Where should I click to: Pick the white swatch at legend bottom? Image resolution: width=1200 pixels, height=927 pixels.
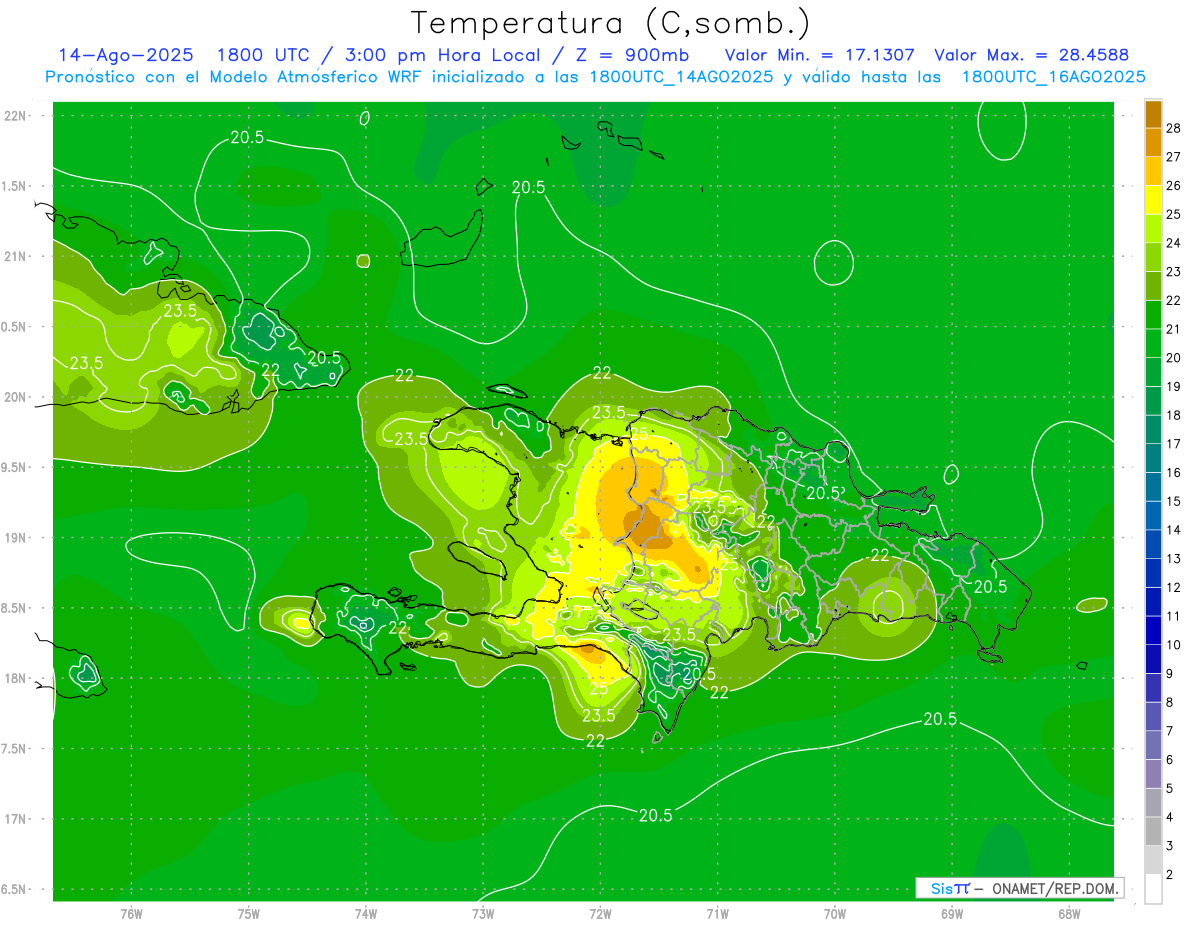pos(1153,889)
